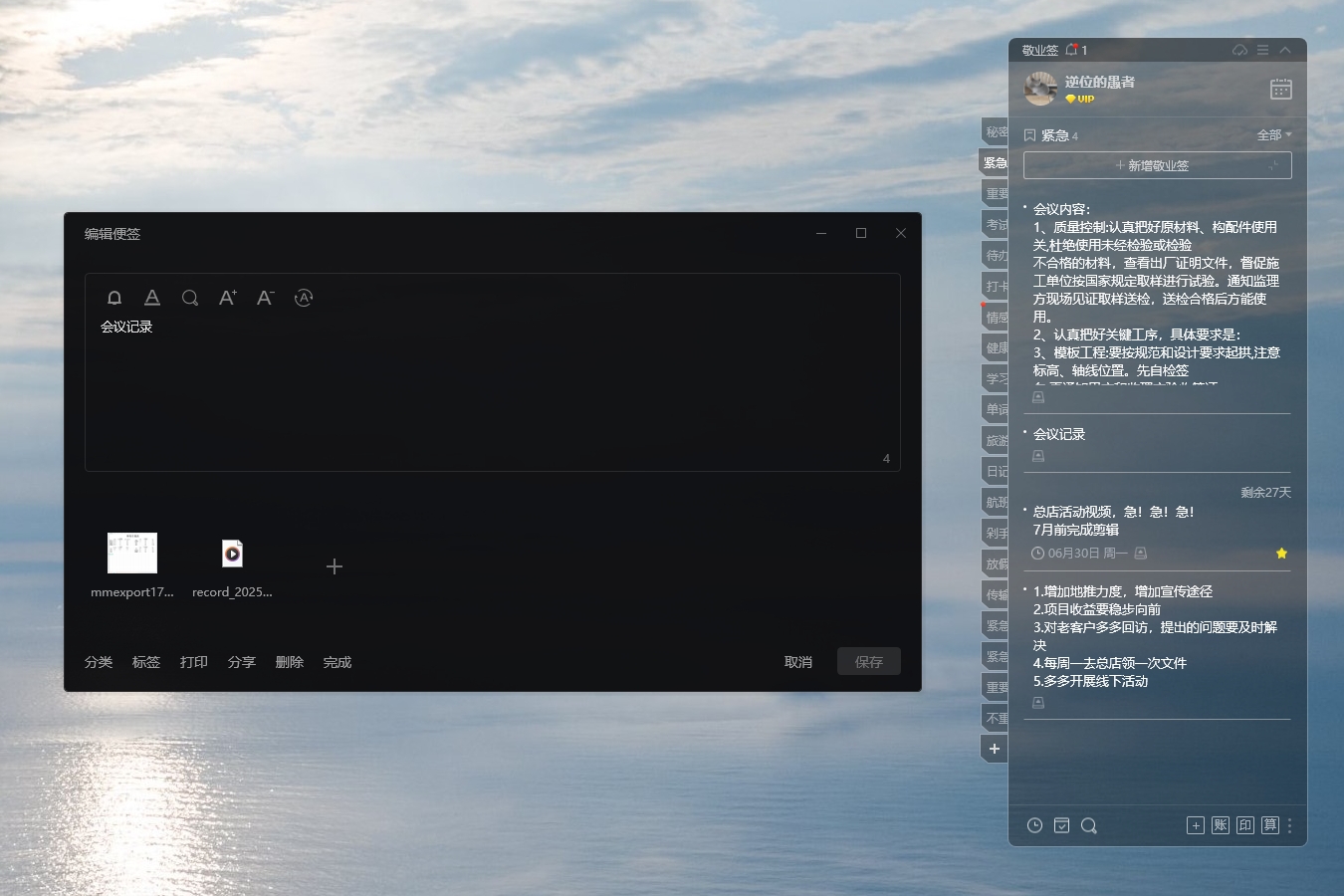
Task: Open the 账 accounting tool
Action: [1221, 825]
